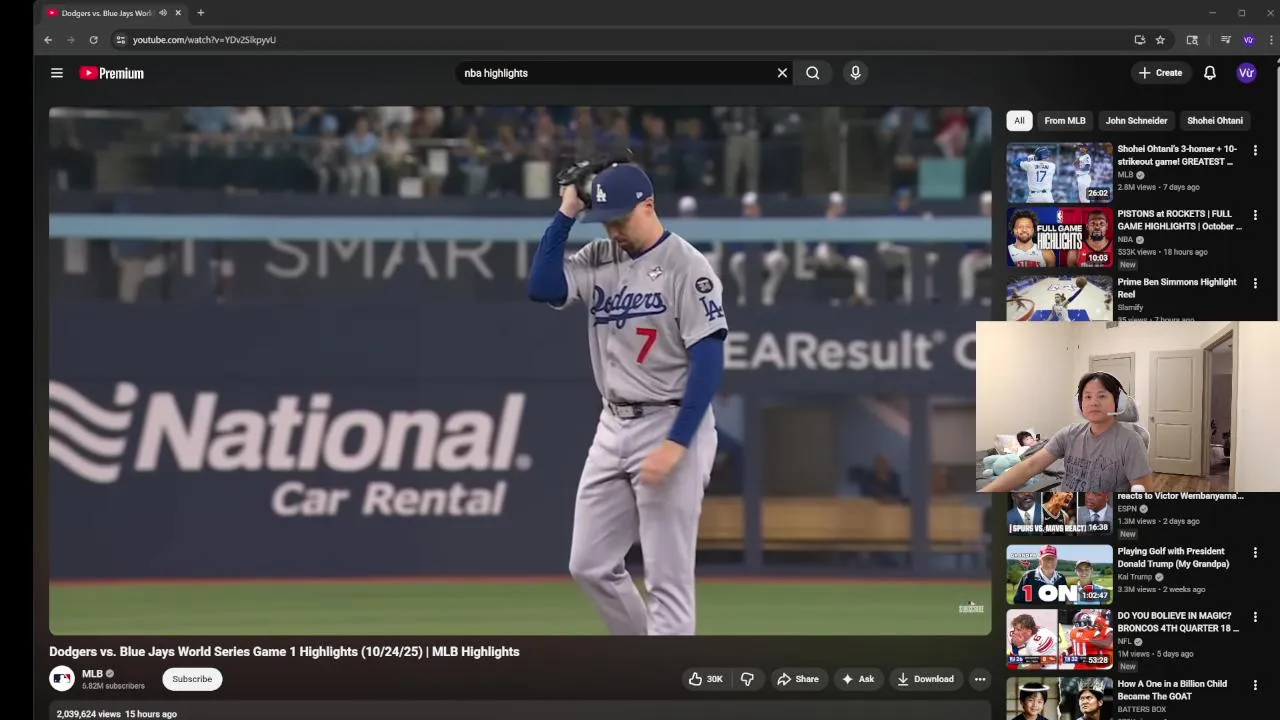Open options for Prime Ben Simmons video
This screenshot has width=1280, height=720.
coord(1255,283)
